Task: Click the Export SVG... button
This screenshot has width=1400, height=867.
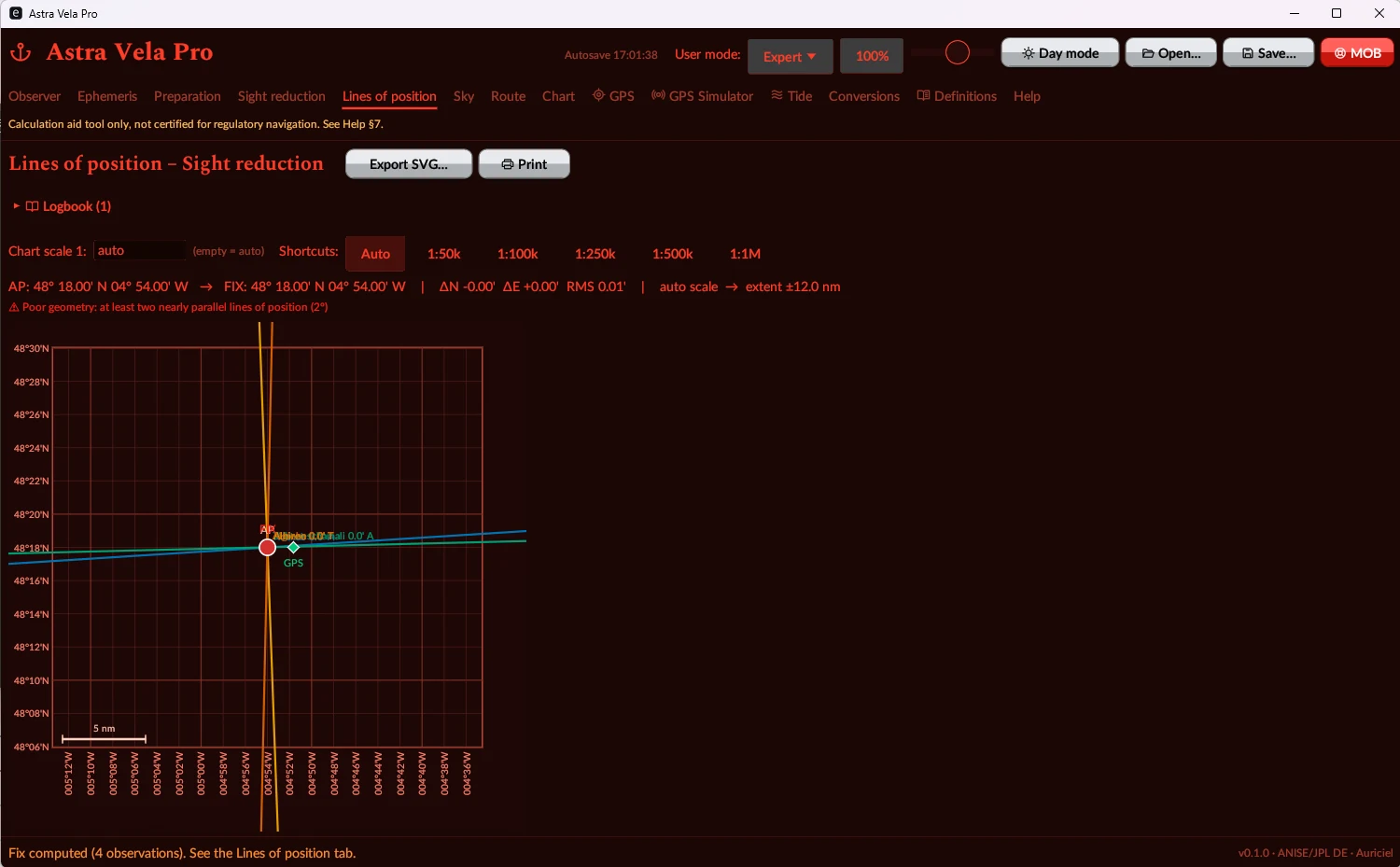Action: [409, 164]
